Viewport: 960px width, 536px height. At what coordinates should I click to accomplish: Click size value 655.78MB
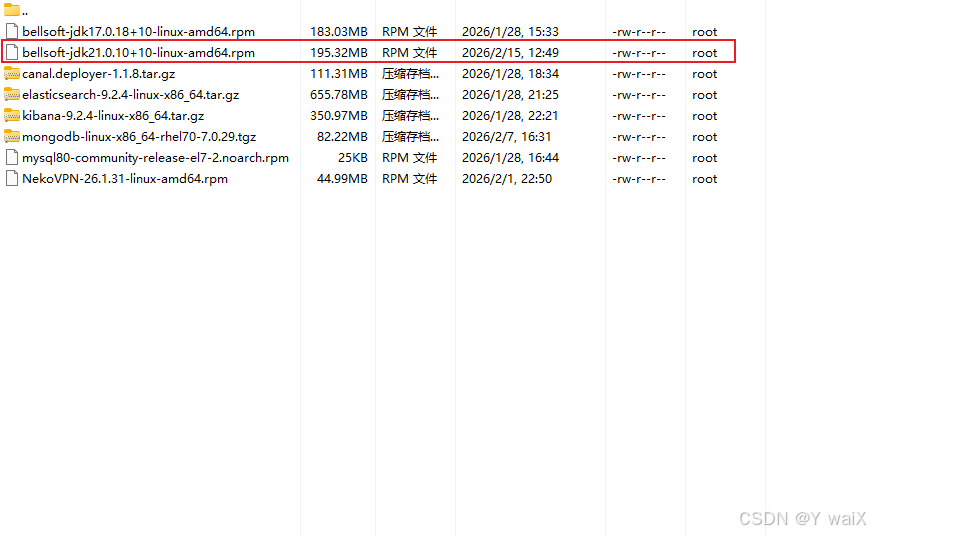click(339, 95)
